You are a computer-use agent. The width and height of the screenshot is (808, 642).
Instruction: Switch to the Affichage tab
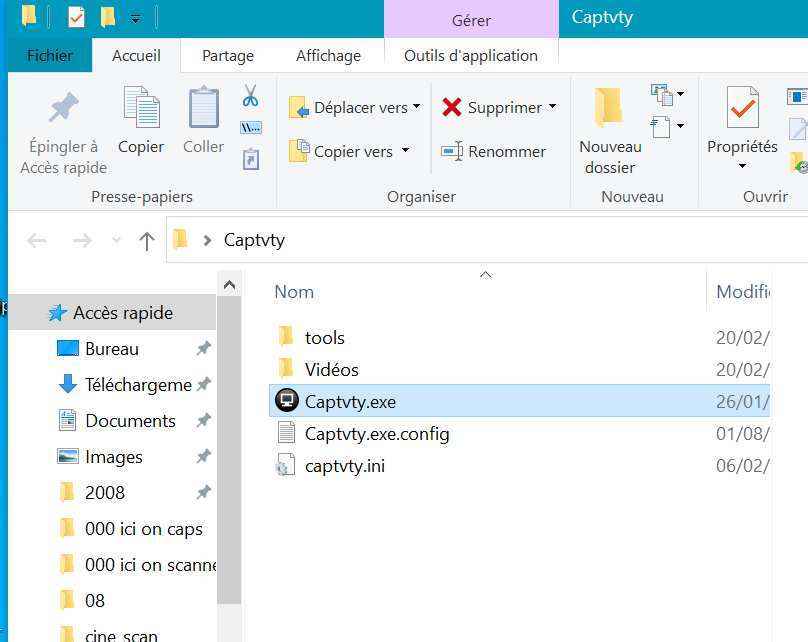tap(328, 55)
